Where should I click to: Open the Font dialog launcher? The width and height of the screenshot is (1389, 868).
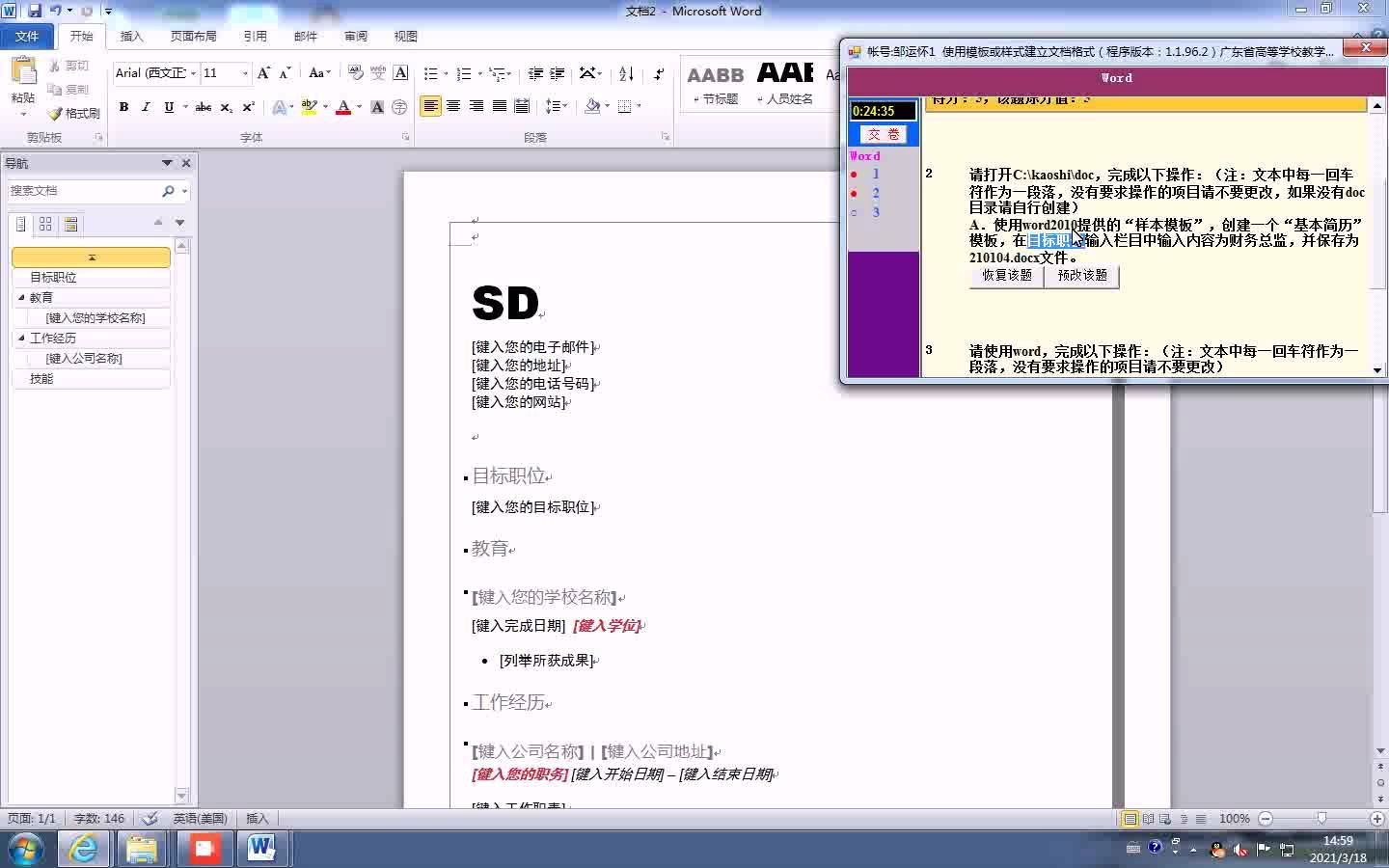pyautogui.click(x=405, y=137)
